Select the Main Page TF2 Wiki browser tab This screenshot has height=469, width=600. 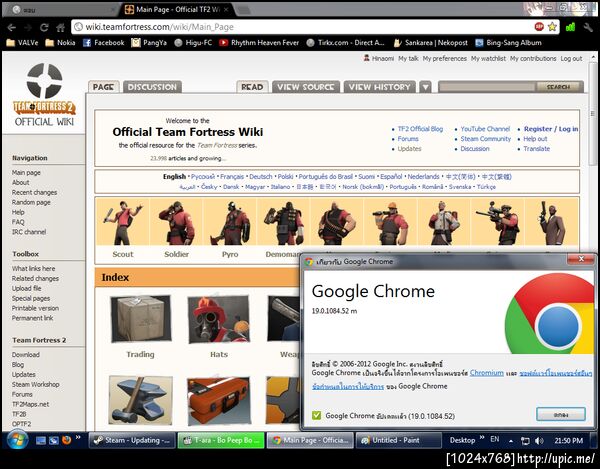click(178, 10)
